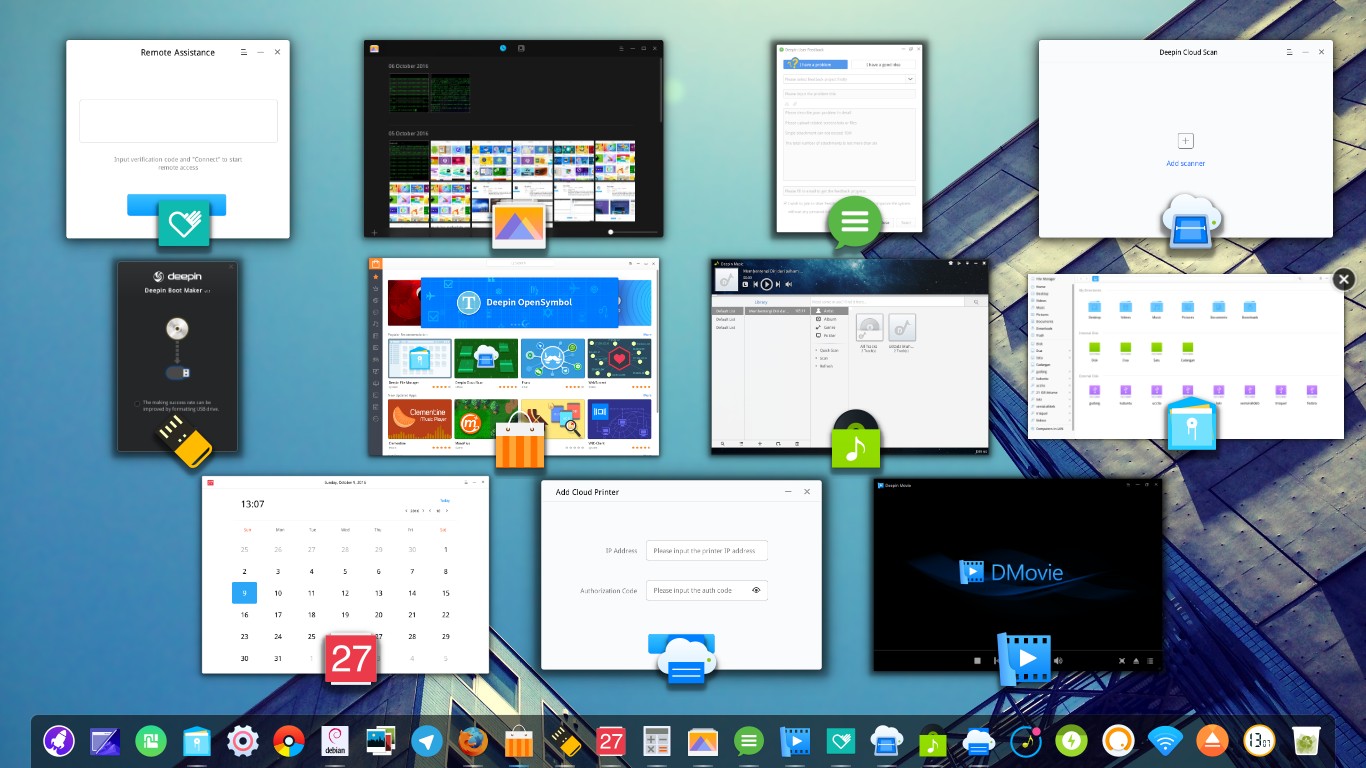
Task: Click the volume speaker icon in Deepin Music
Action: tap(788, 284)
